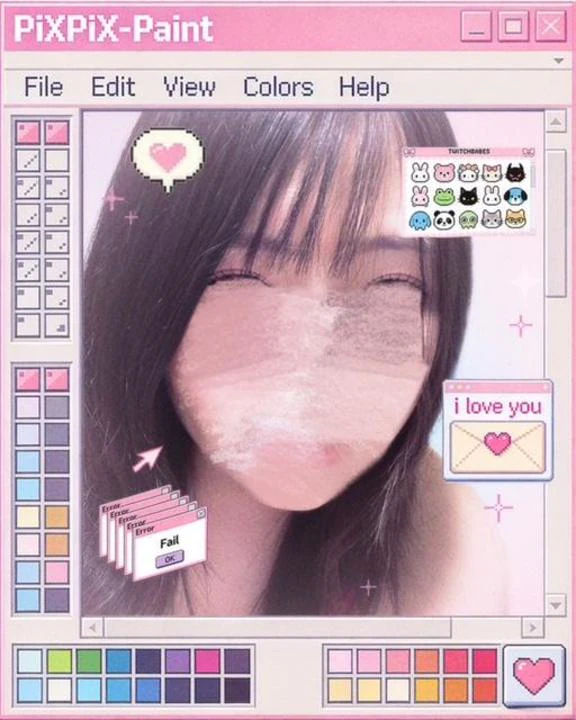Click the canvas scroll down arrow

pyautogui.click(x=556, y=605)
